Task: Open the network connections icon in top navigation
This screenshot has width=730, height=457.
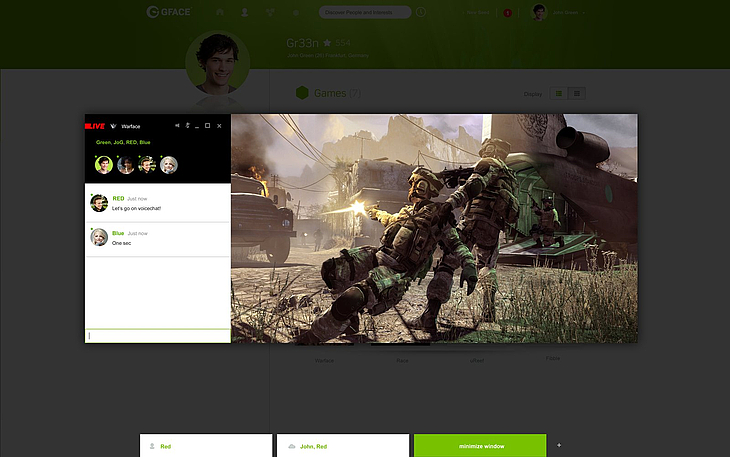Action: point(270,13)
